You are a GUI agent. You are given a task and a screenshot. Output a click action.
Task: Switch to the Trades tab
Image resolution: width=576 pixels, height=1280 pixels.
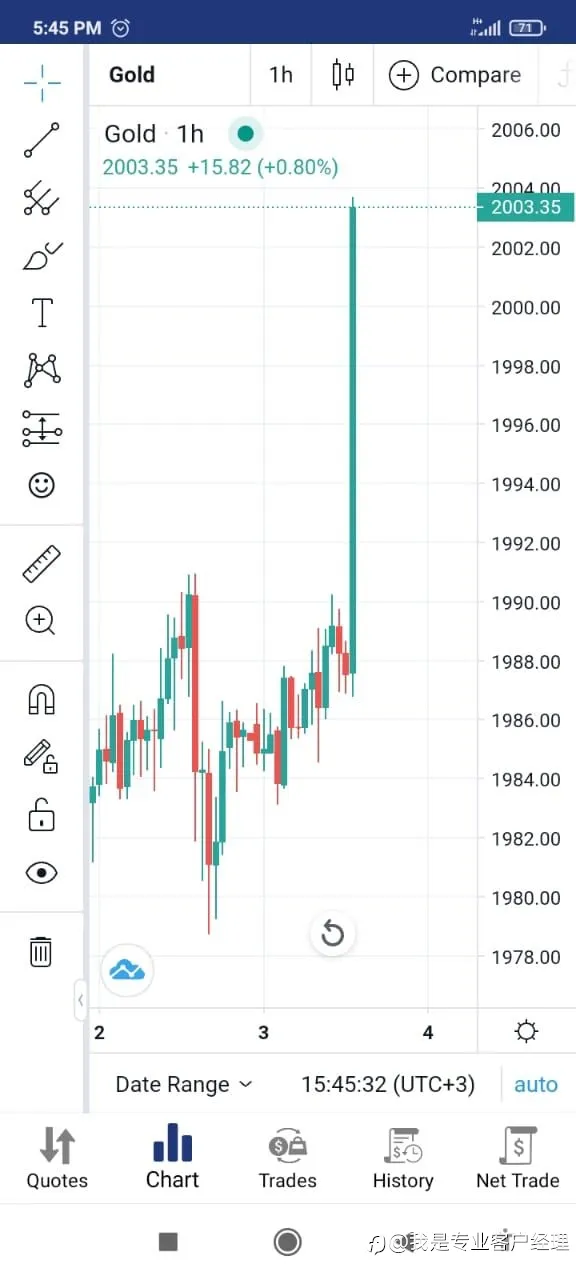(x=288, y=1160)
